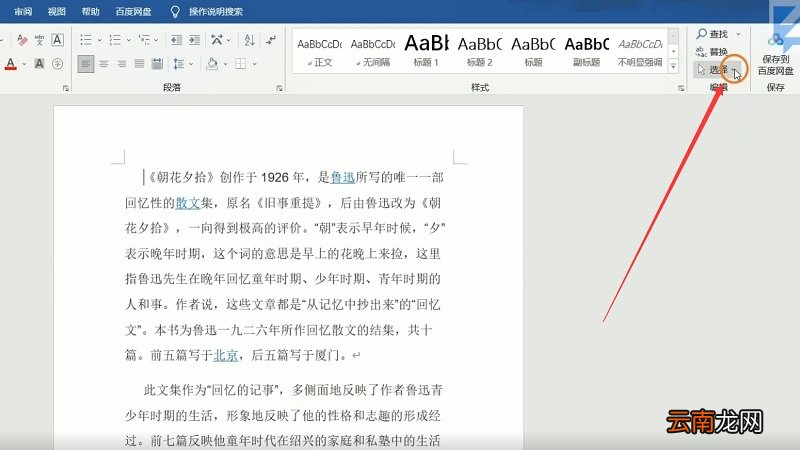Image resolution: width=800 pixels, height=450 pixels.
Task: Toggle justify alignment
Action: pyautogui.click(x=139, y=64)
